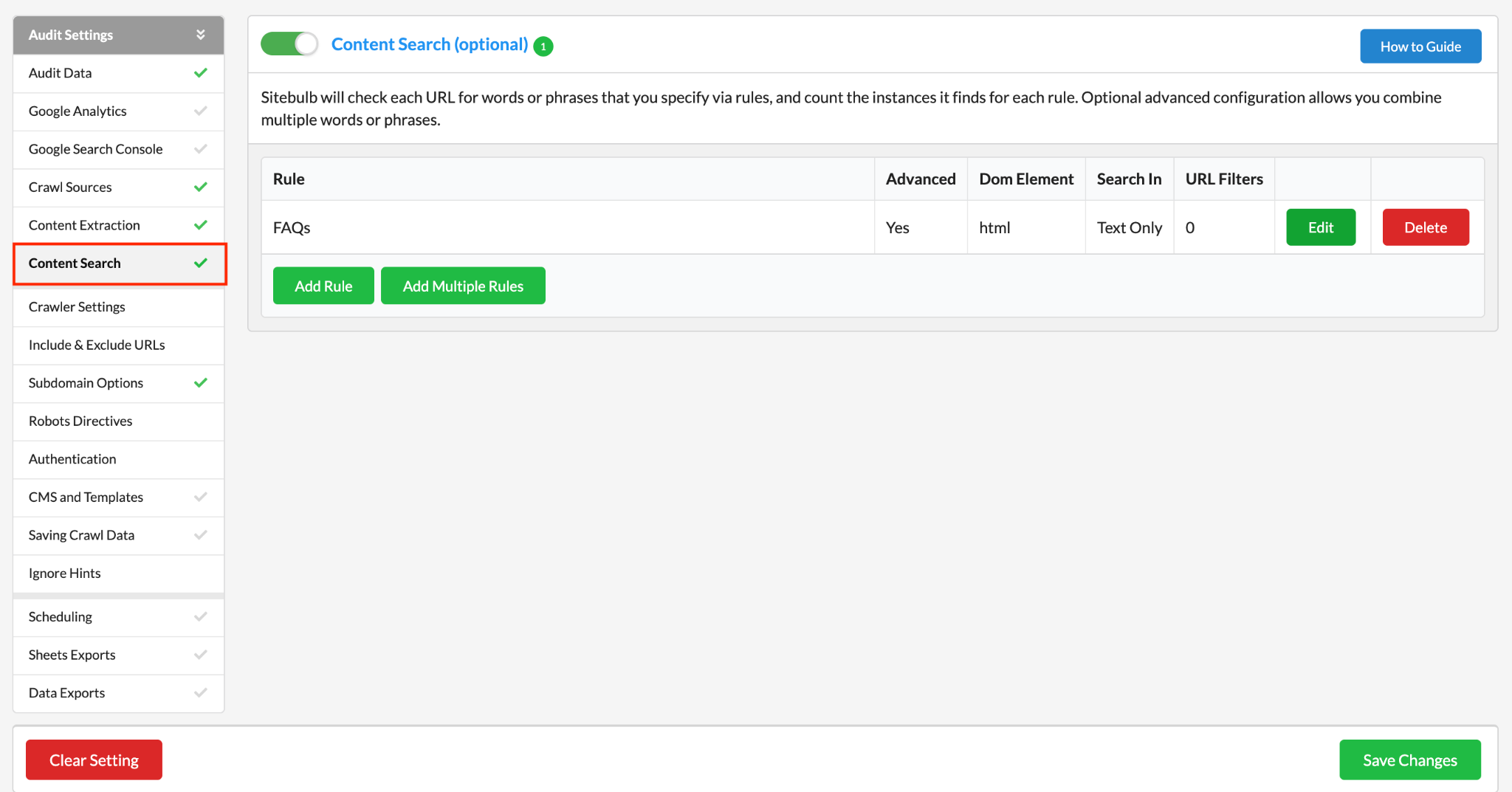Edit the FAQs rule
Viewport: 1512px width, 792px height.
1321,227
